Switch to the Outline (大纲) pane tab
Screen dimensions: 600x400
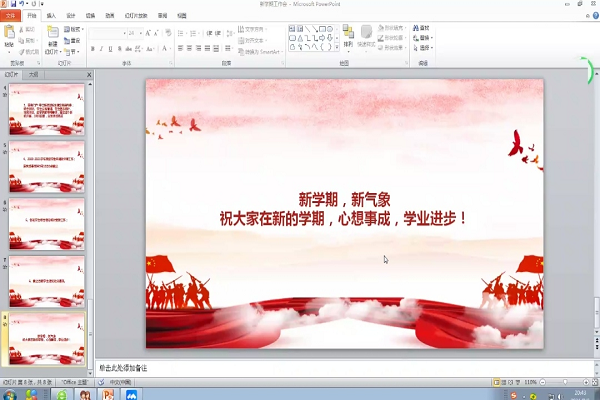tap(33, 74)
